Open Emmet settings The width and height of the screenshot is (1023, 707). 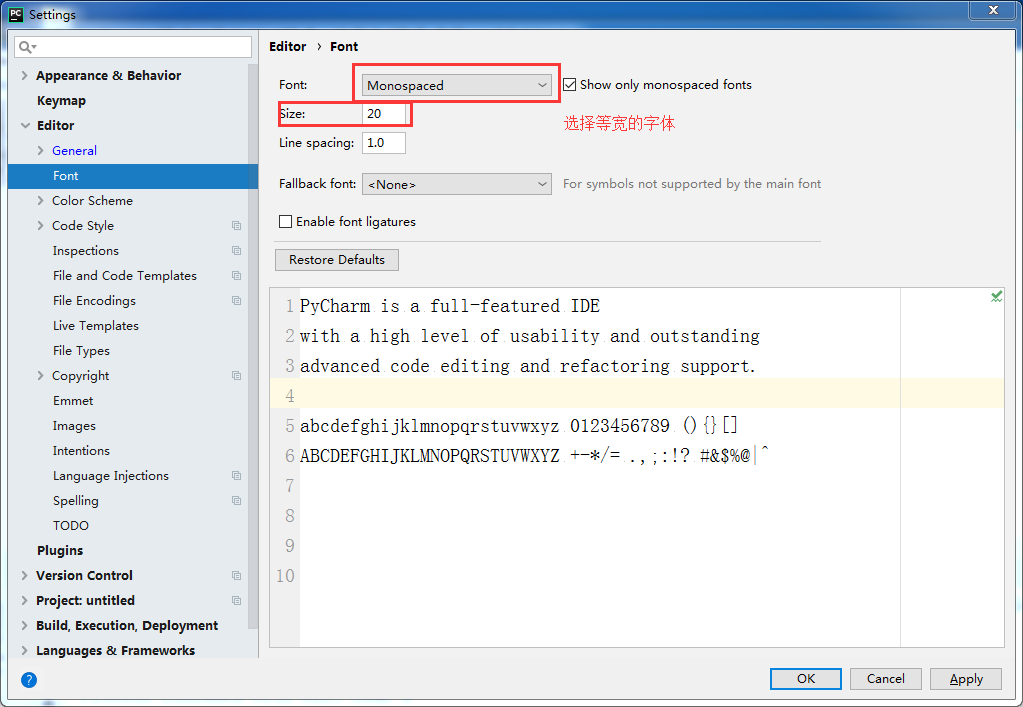pos(73,400)
